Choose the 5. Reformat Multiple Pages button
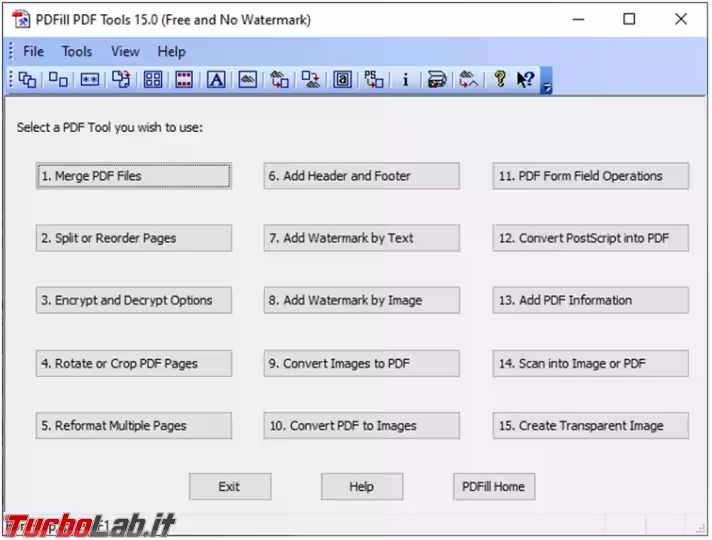Viewport: 712px width, 540px height. (x=134, y=426)
